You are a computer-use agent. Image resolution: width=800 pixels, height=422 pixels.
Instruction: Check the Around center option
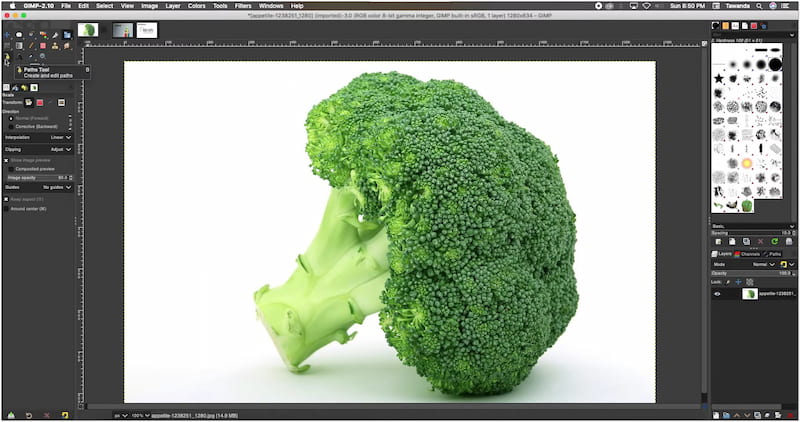click(6, 208)
